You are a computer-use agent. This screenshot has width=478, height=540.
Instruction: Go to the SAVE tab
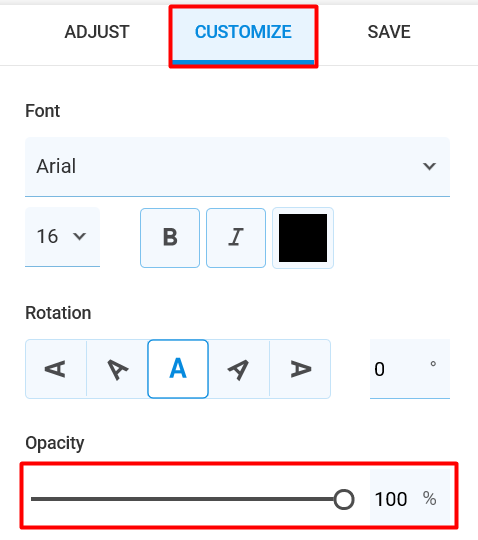click(x=389, y=32)
